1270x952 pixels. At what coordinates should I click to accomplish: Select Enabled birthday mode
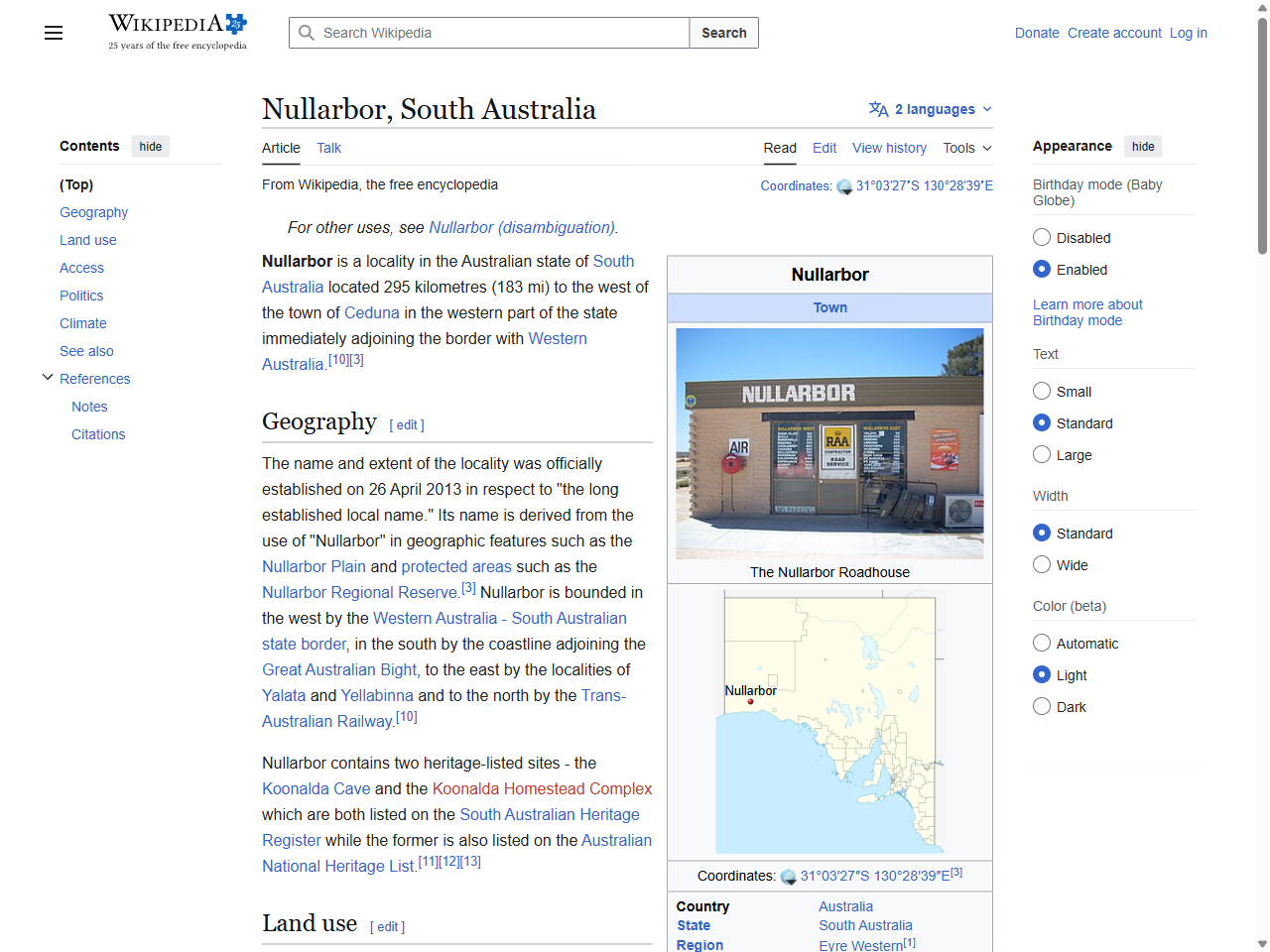pos(1042,269)
